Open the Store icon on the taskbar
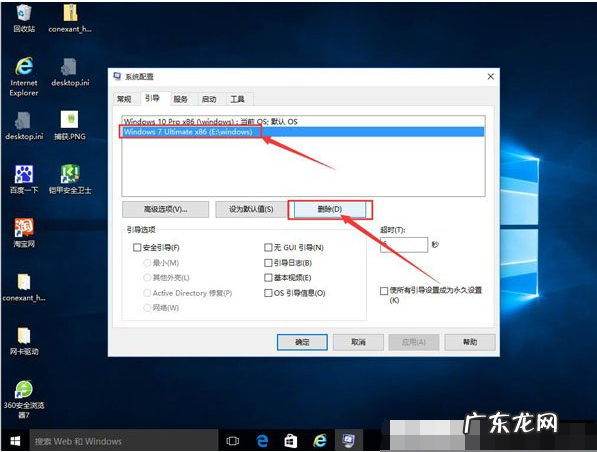 [x=291, y=441]
